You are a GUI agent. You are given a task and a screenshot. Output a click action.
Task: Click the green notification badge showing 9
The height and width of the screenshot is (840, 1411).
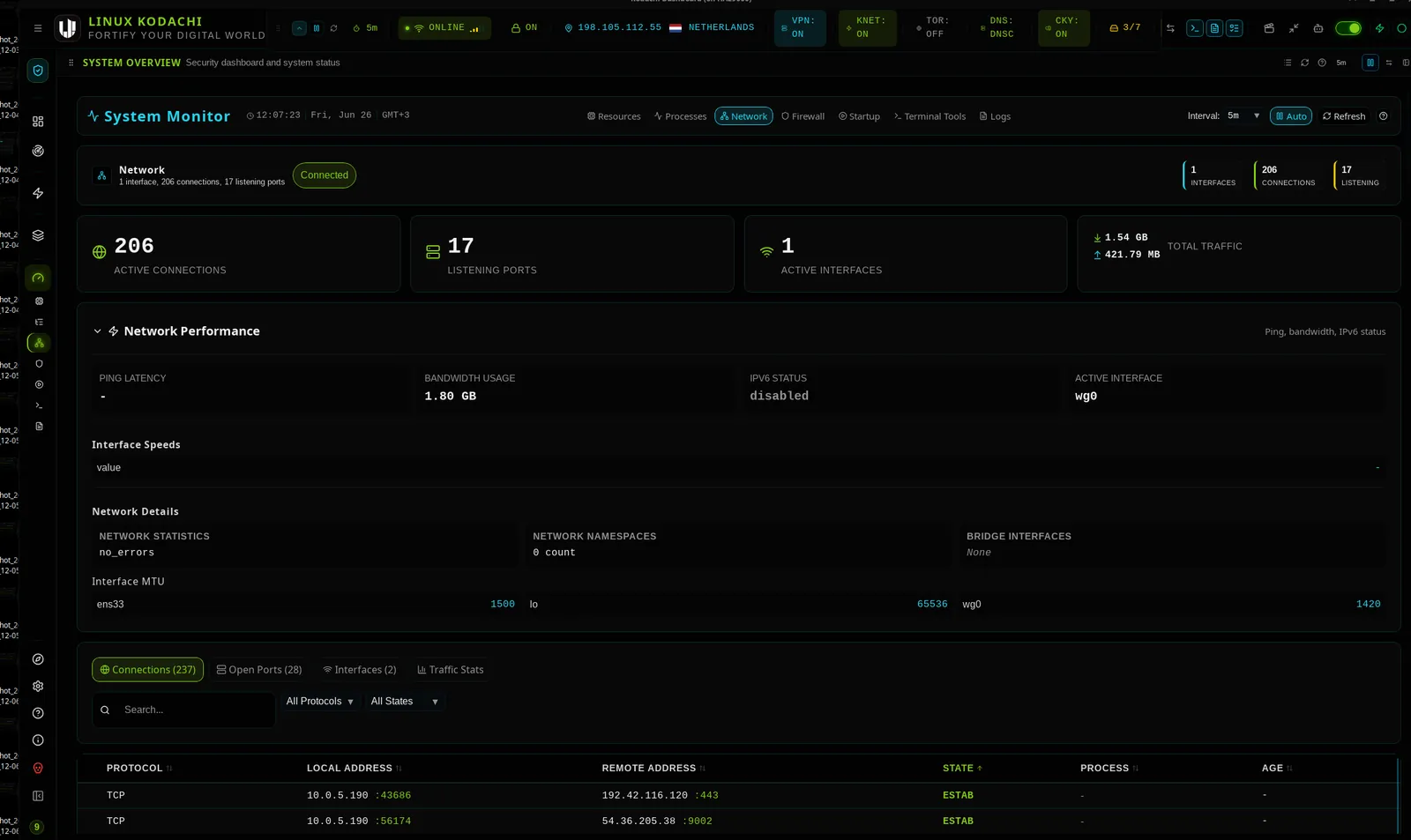[37, 827]
